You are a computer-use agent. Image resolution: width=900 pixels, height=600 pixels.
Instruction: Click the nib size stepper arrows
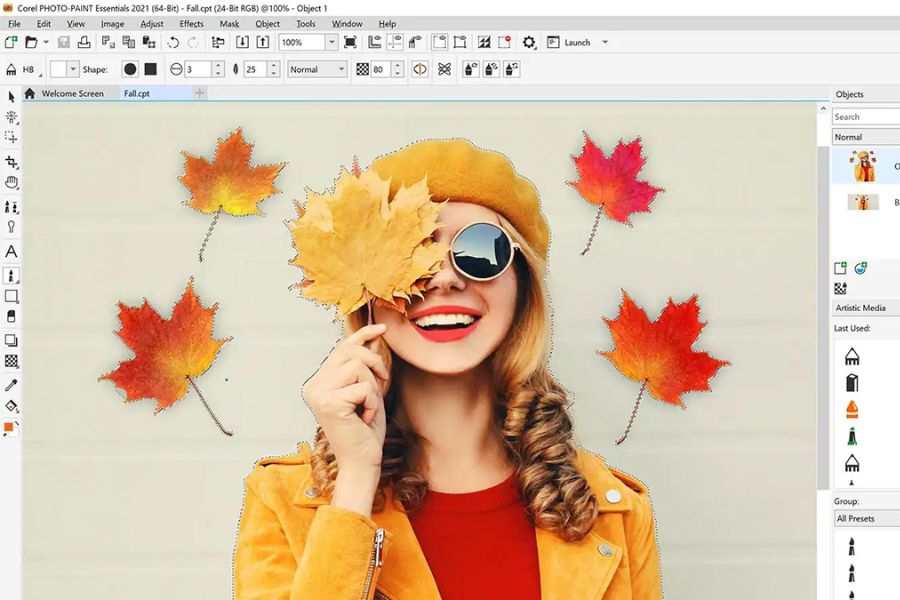(x=218, y=69)
